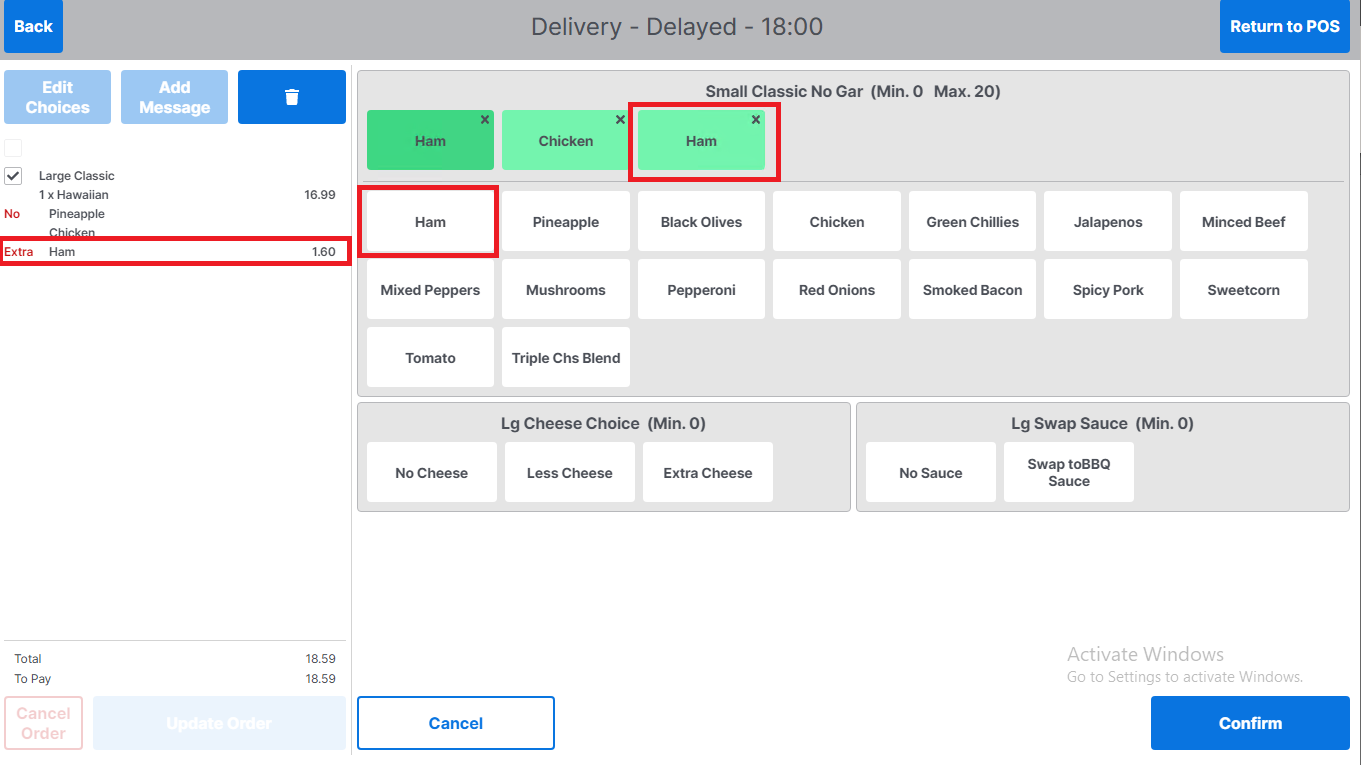The width and height of the screenshot is (1361, 765).
Task: Remove the first selected Ham chip
Action: pos(485,120)
